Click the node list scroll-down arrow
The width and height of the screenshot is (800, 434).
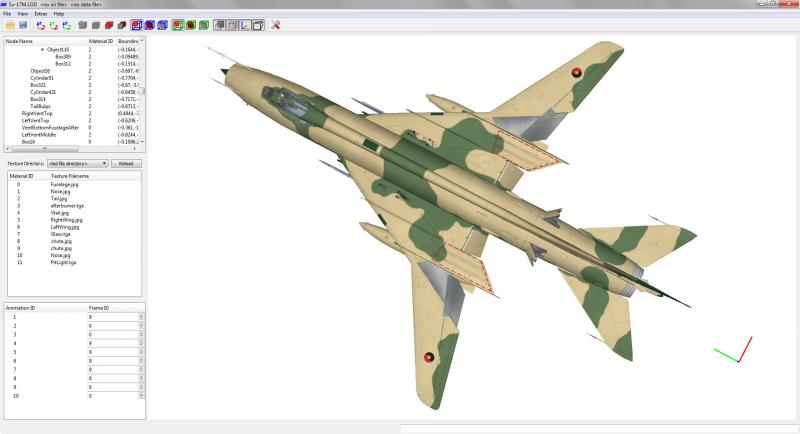[x=142, y=142]
